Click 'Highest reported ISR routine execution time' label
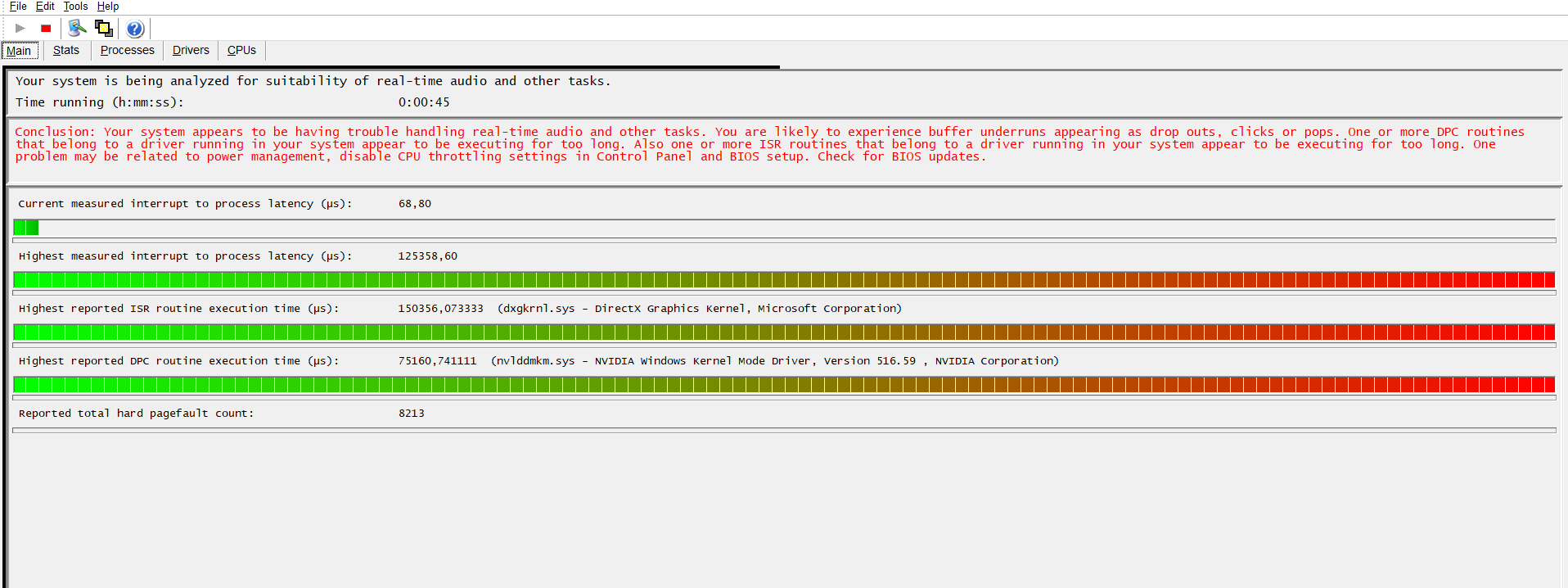 point(179,309)
